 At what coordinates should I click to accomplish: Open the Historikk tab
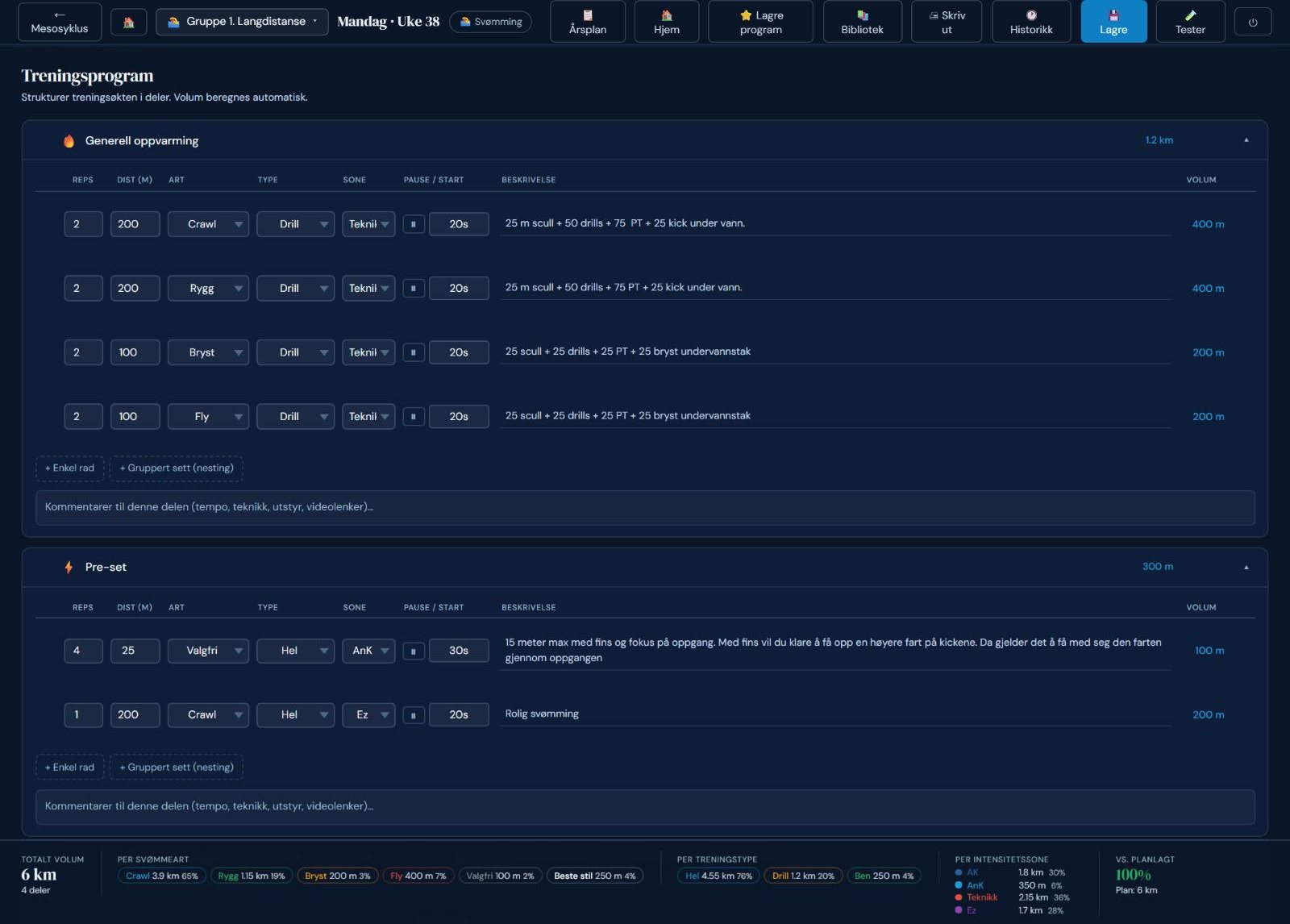tap(1031, 22)
